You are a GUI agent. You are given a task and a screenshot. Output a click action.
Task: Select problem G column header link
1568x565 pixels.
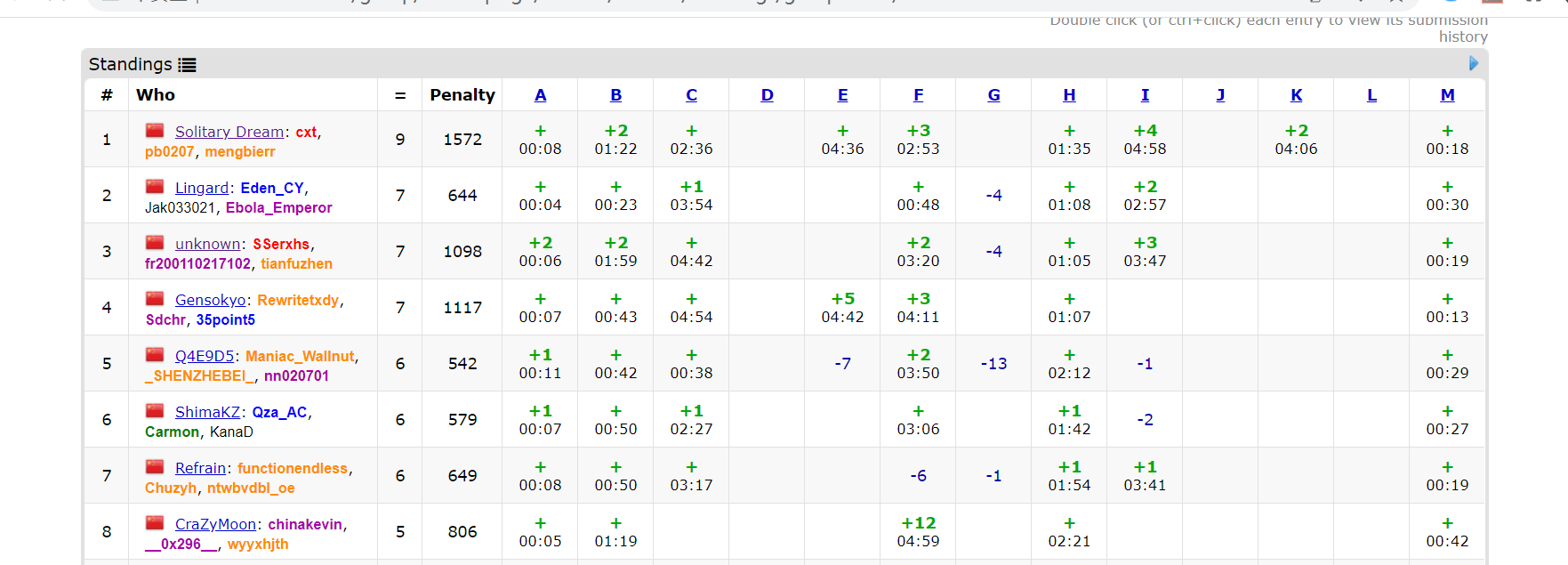(993, 95)
